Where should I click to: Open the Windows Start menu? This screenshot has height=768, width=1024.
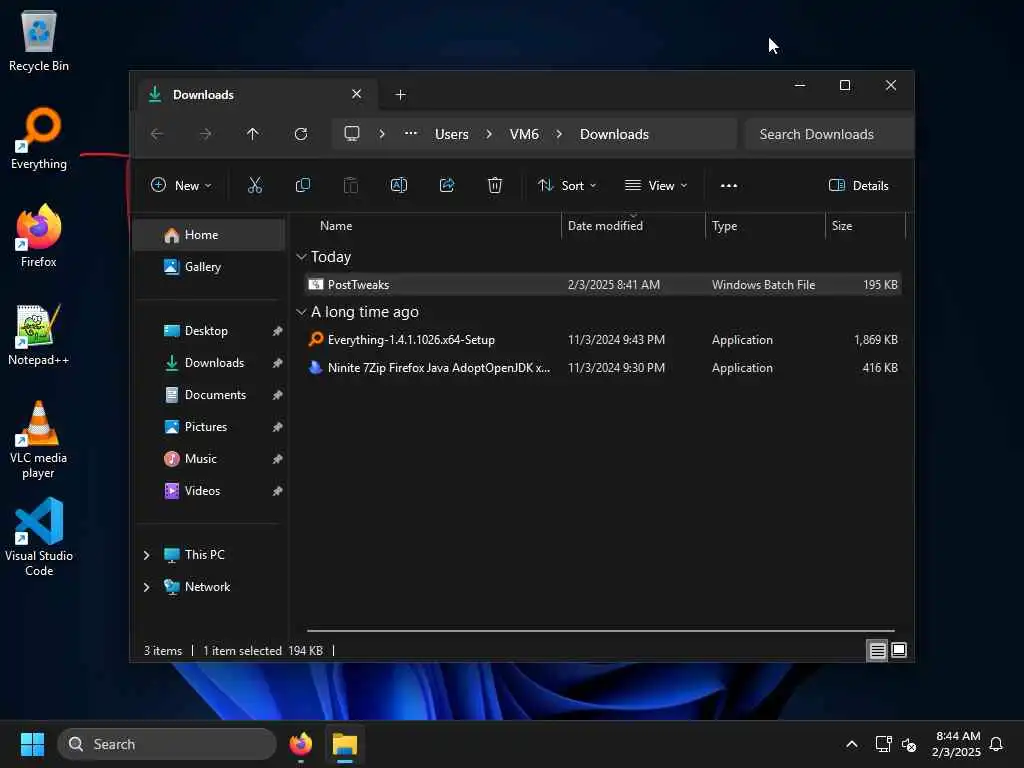pos(32,744)
